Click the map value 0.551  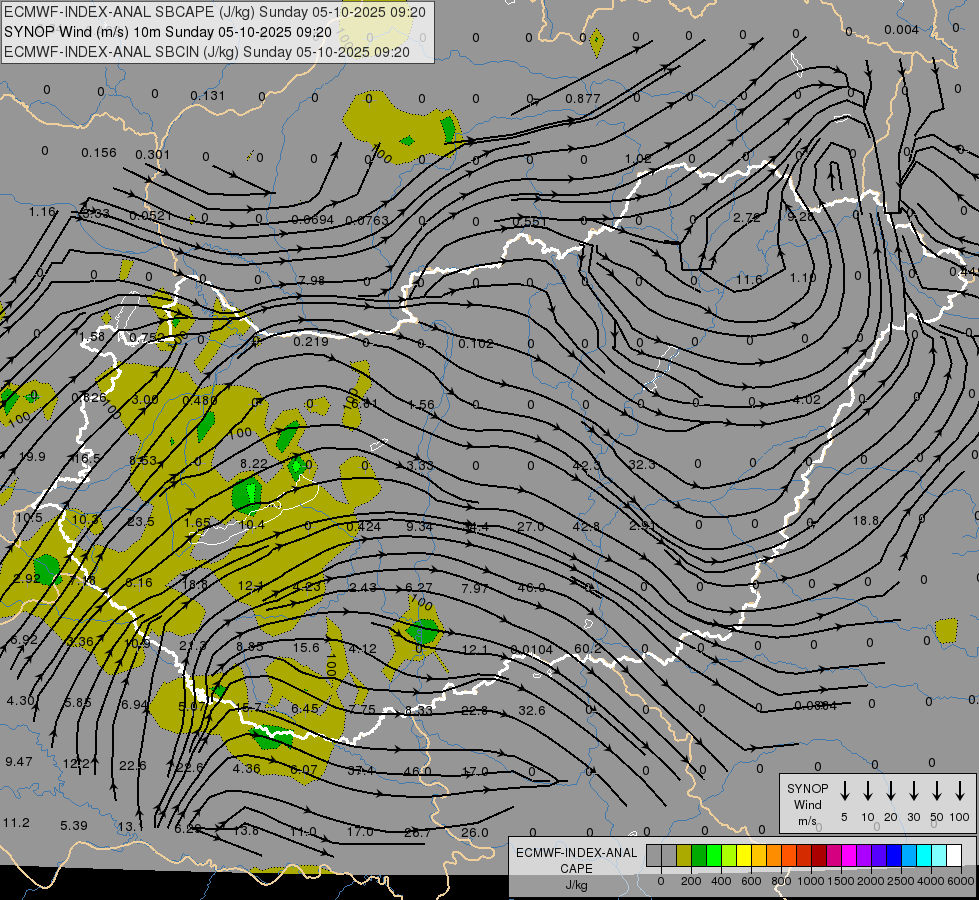pos(530,222)
